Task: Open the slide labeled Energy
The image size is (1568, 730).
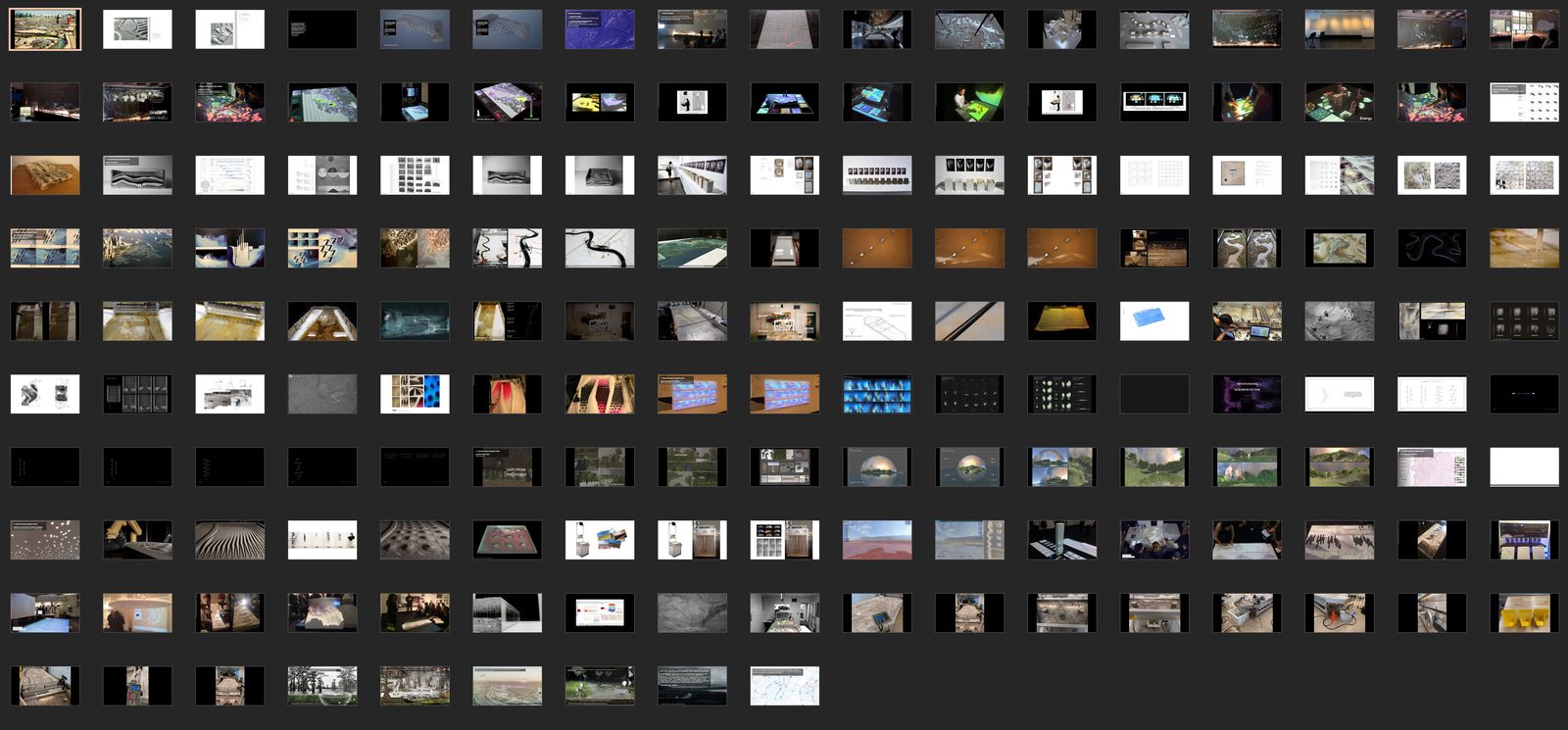Action: tap(1339, 102)
